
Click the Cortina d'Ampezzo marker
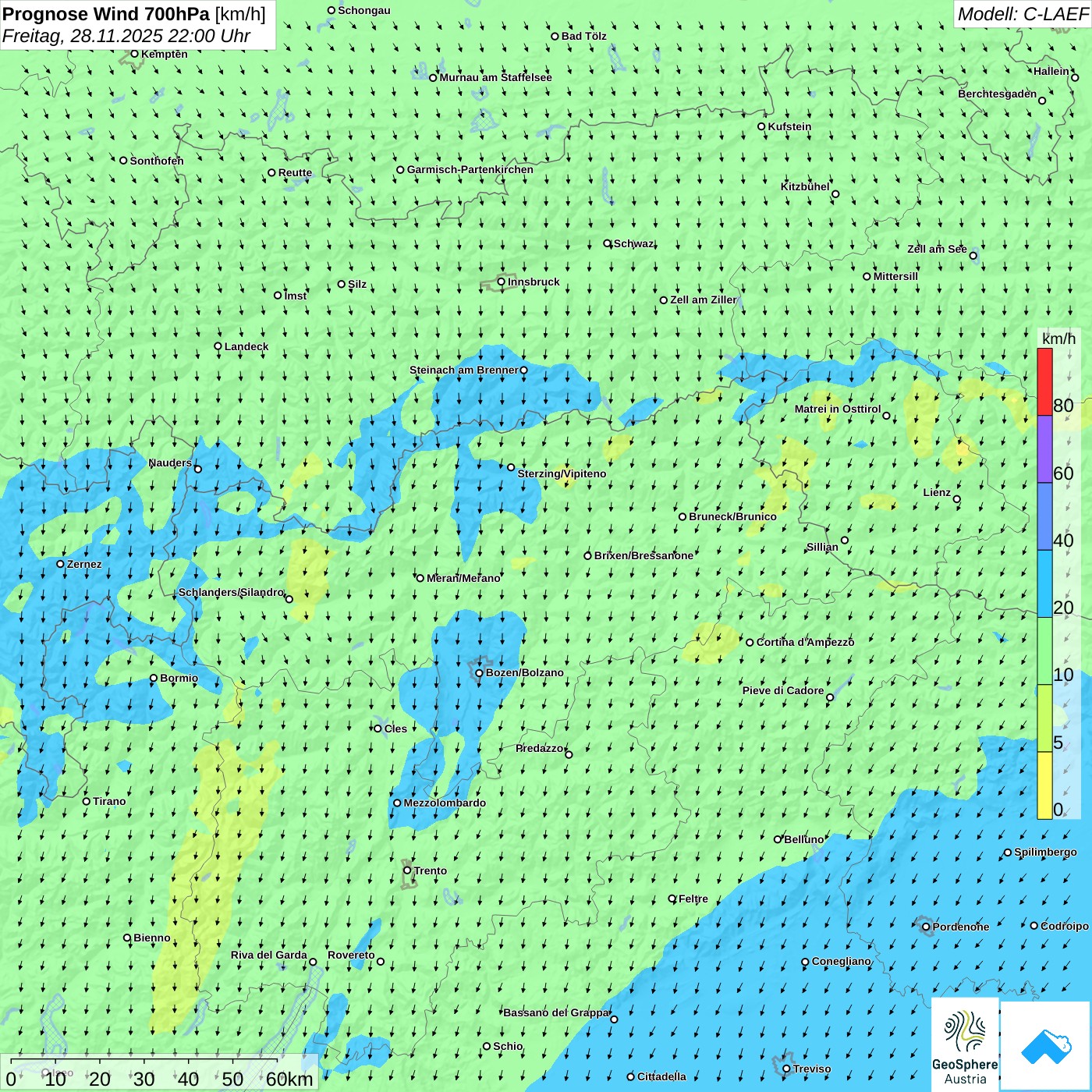point(750,642)
